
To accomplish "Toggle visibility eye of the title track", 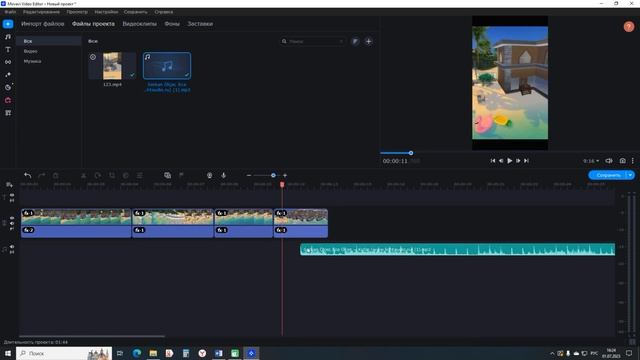I will point(12,195).
